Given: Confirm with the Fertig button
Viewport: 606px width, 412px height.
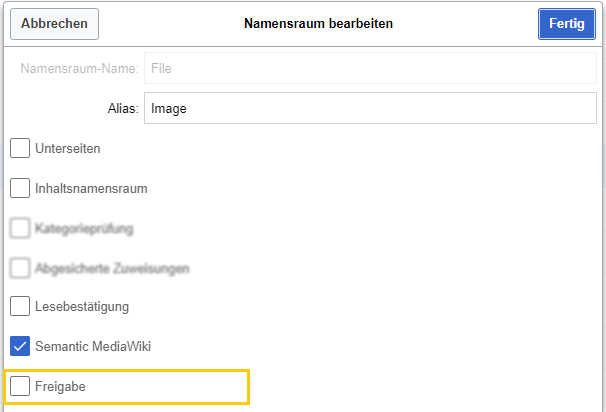Looking at the screenshot, I should coord(567,24).
